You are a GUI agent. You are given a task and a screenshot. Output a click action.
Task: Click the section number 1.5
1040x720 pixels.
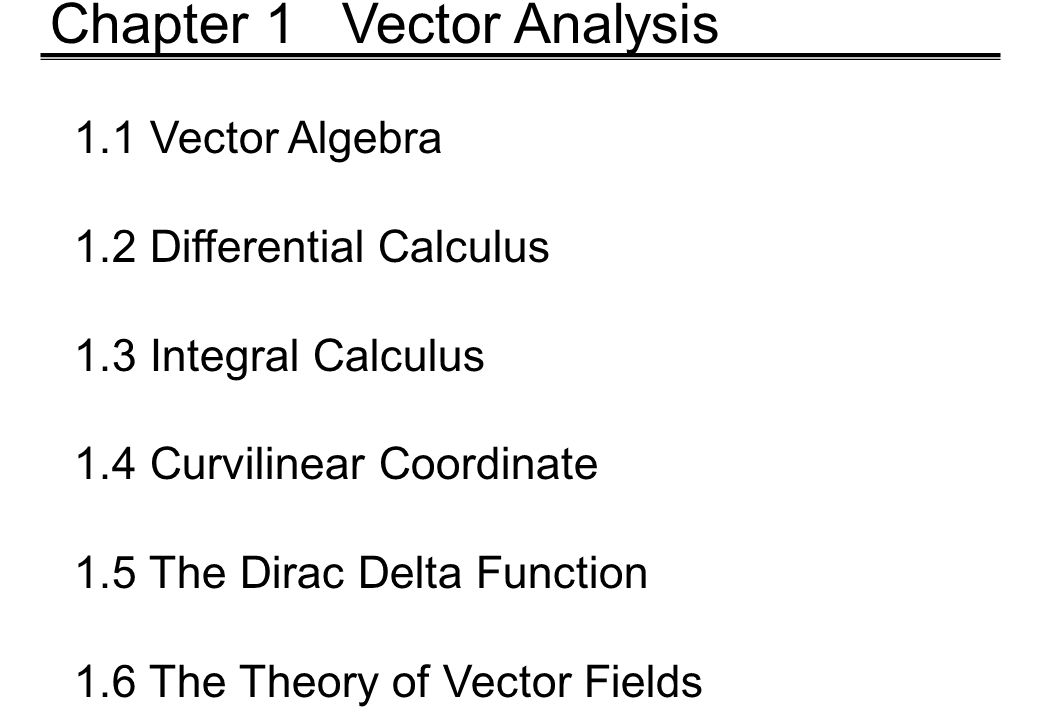point(105,573)
